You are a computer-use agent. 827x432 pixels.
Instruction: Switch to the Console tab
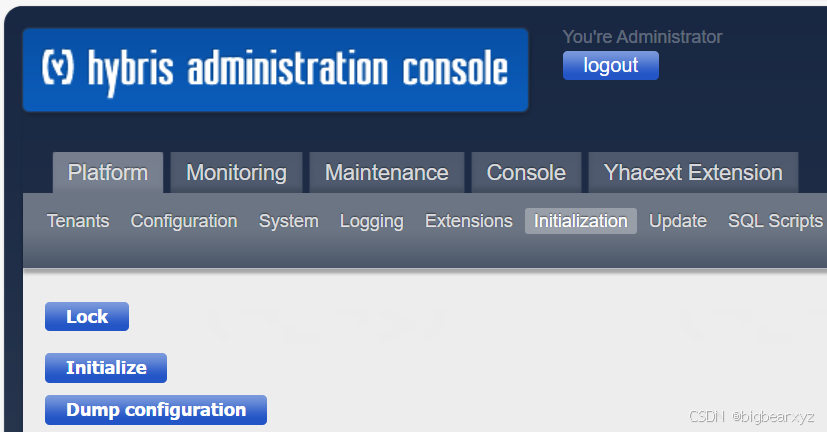tap(526, 172)
